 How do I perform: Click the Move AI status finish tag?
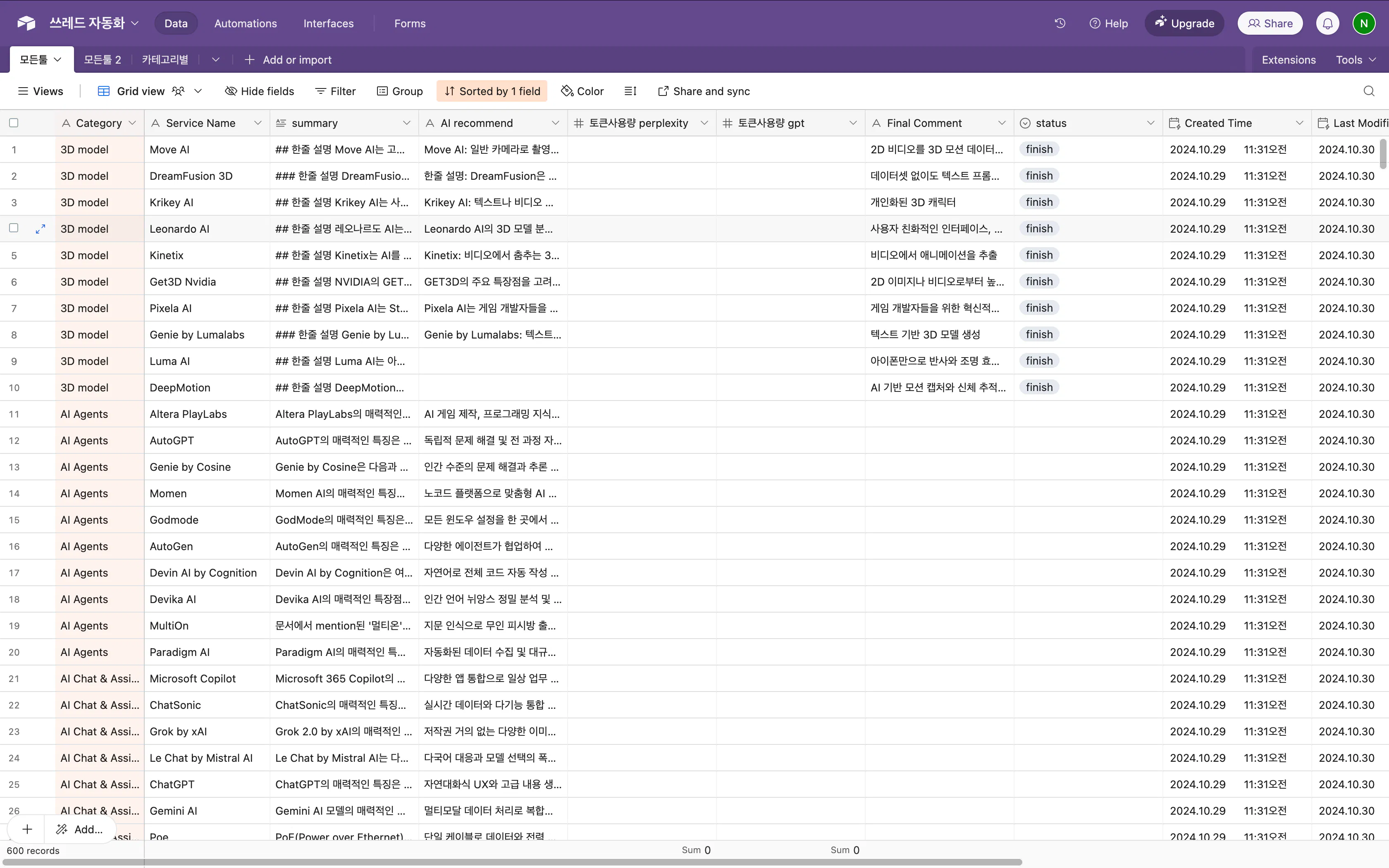[x=1039, y=149]
